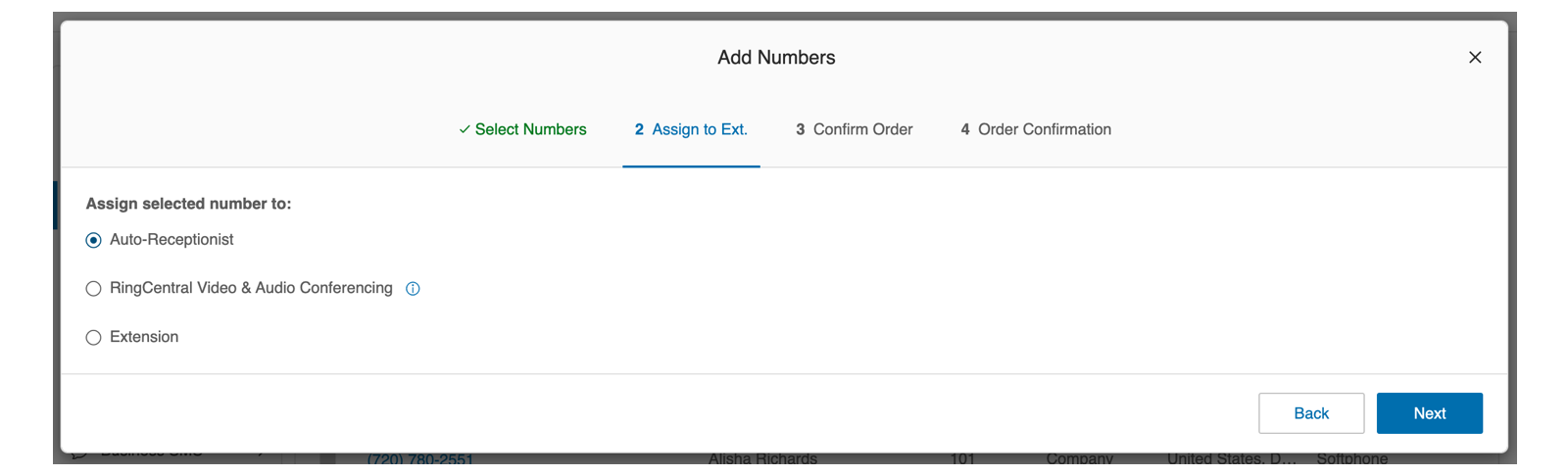Click the Auto-Receptionist label text
This screenshot has height=476, width=1568.
pos(171,240)
